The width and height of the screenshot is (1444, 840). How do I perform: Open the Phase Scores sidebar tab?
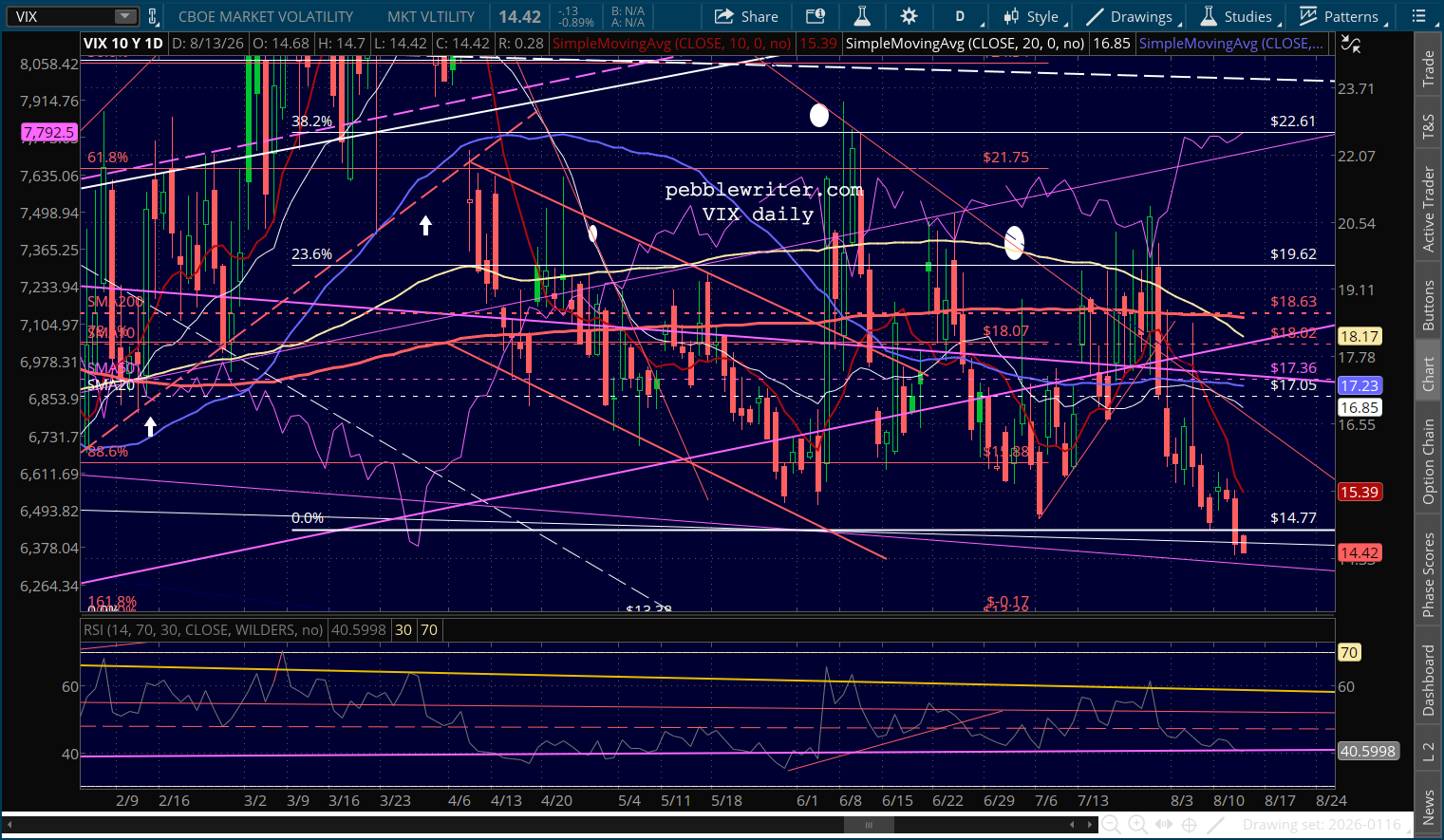pos(1428,574)
